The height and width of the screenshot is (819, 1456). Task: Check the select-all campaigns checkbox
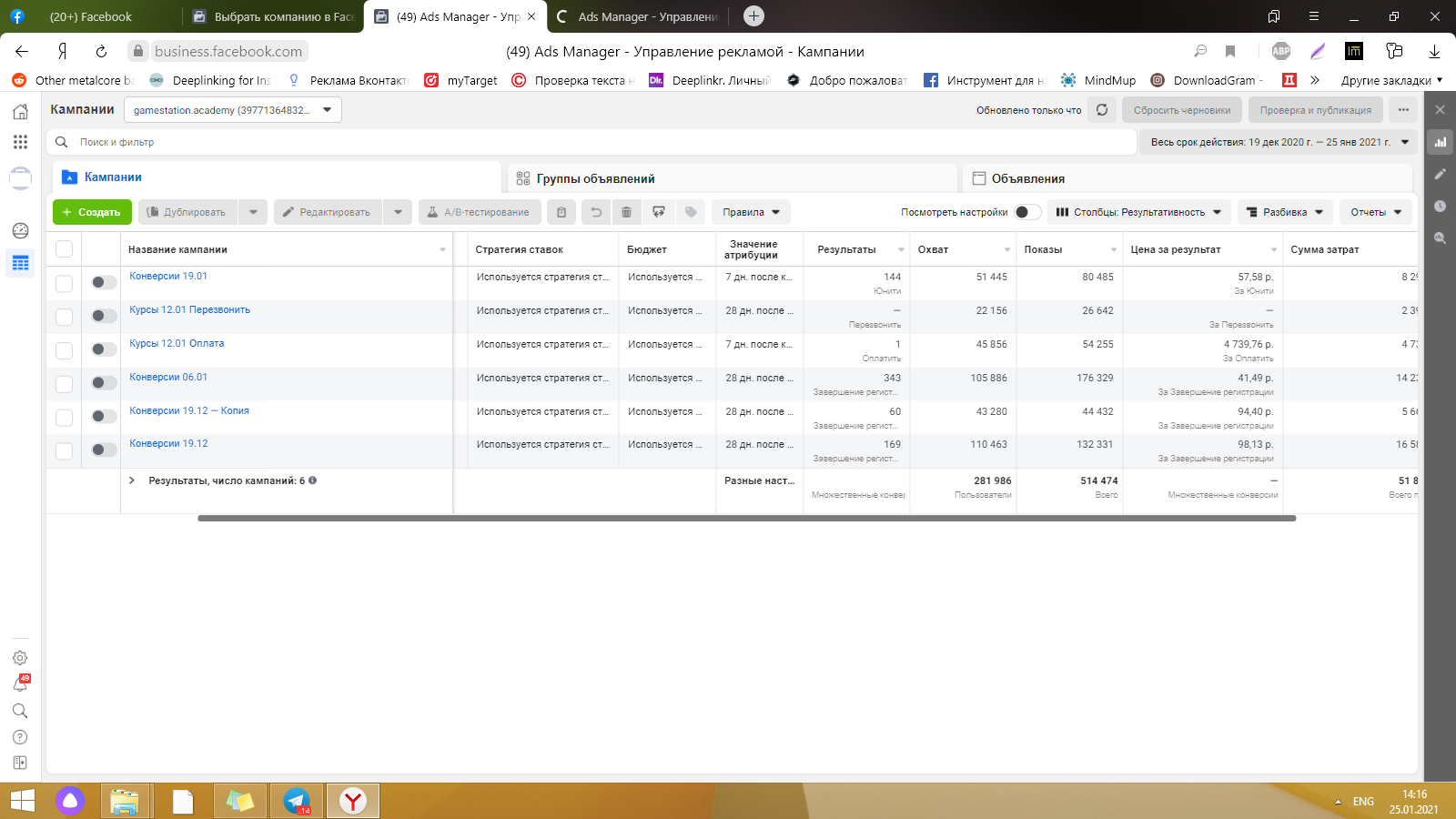pos(64,249)
